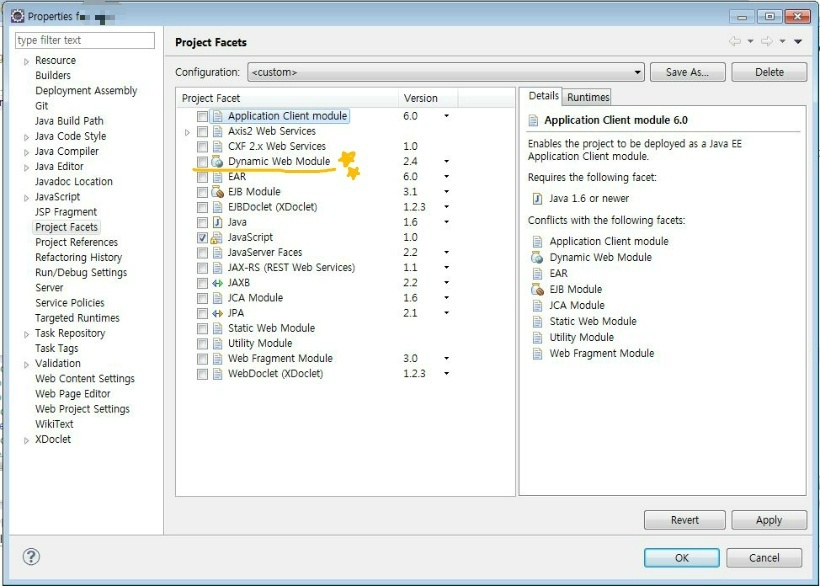Click the WebDoclet (XDoclet) facet icon
Image resolution: width=820 pixels, height=586 pixels.
point(218,374)
